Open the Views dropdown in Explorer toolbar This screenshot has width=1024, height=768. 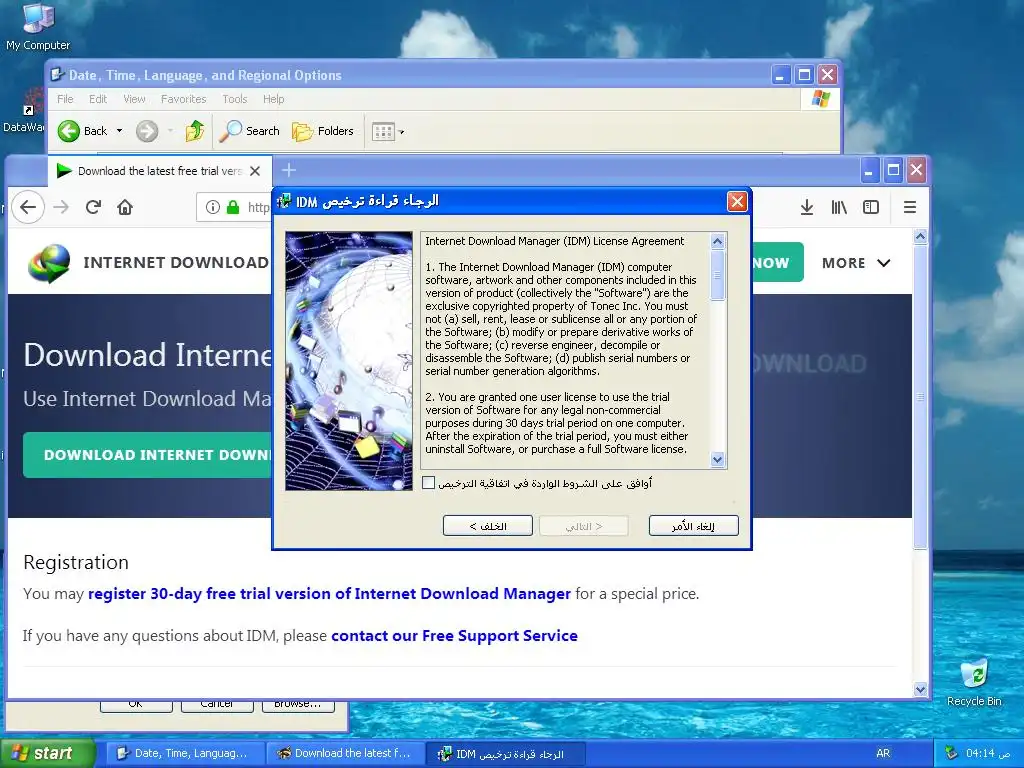pyautogui.click(x=388, y=132)
